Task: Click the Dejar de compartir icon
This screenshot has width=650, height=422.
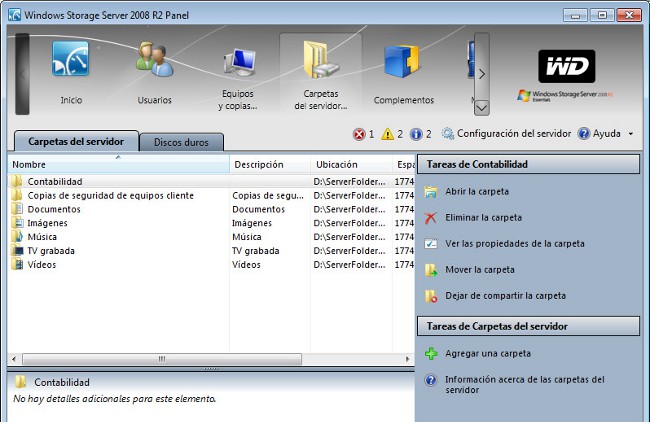Action: coord(431,296)
